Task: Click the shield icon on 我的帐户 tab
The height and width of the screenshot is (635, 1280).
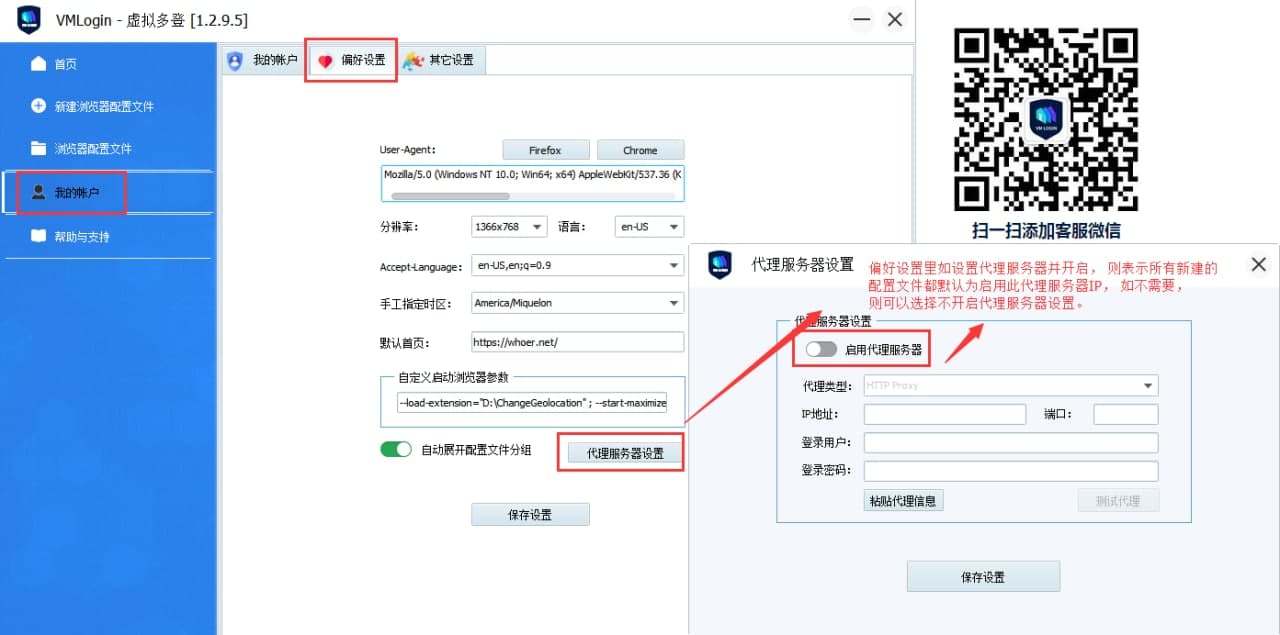Action: (x=235, y=60)
